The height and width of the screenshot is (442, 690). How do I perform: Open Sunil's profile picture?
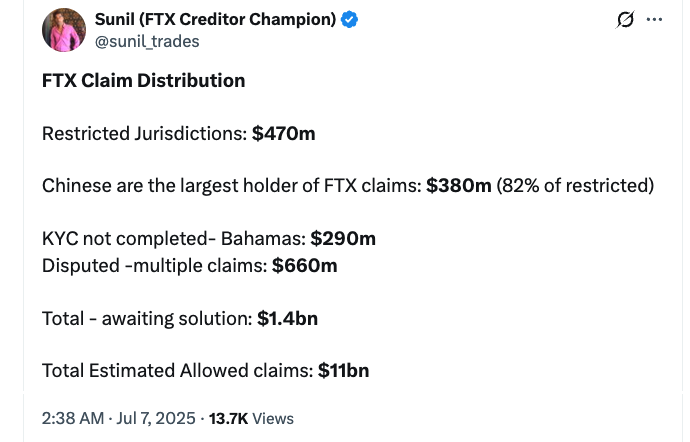pyautogui.click(x=63, y=30)
